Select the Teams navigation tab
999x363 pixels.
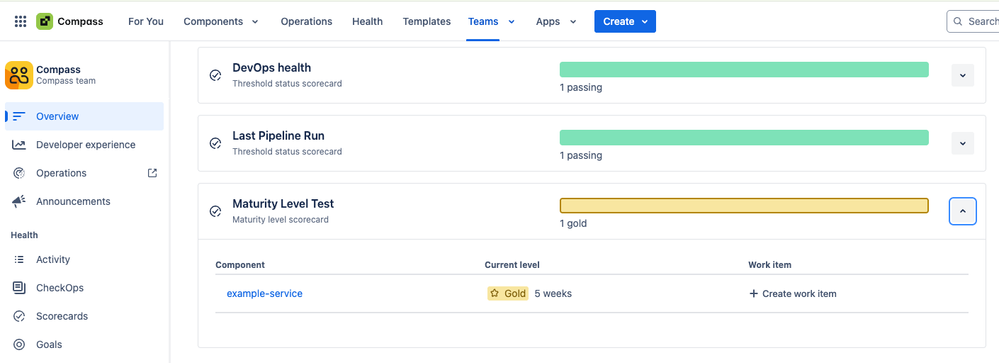pos(483,22)
